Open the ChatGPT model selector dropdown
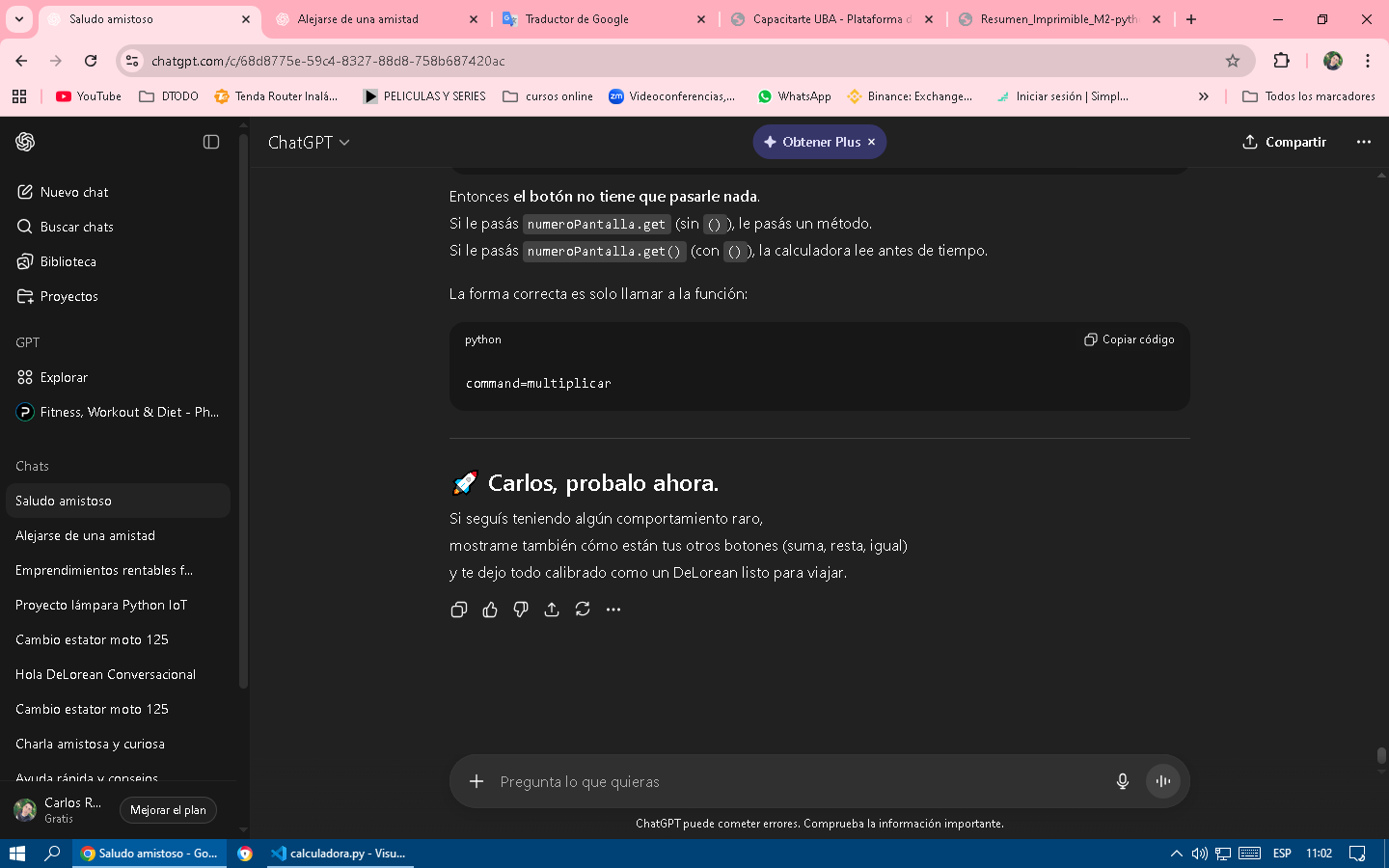1389x868 pixels. 309,143
